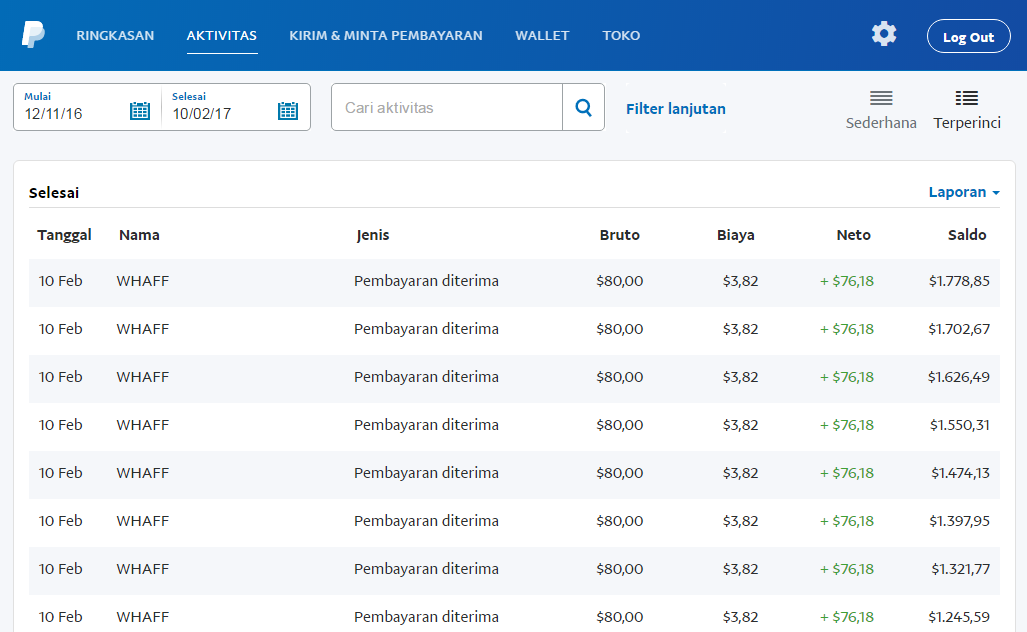Switch to Sederhana view icon
This screenshot has width=1027, height=632.
pos(881,98)
